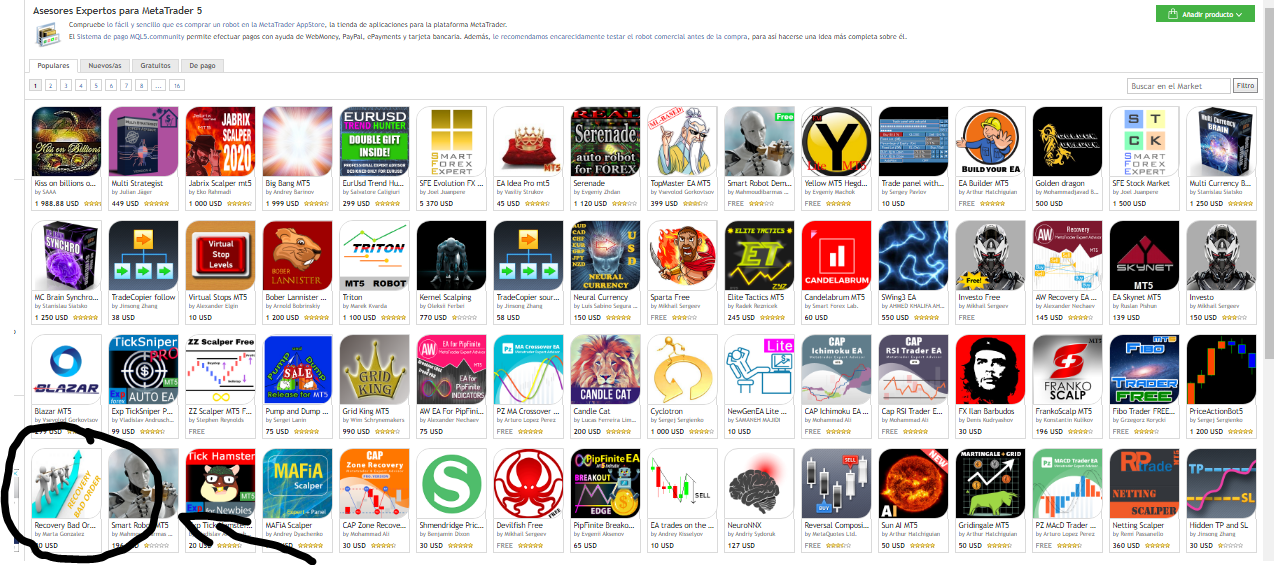Focus the Buscar en el Market field
The height and width of the screenshot is (565, 1274).
[x=1178, y=86]
